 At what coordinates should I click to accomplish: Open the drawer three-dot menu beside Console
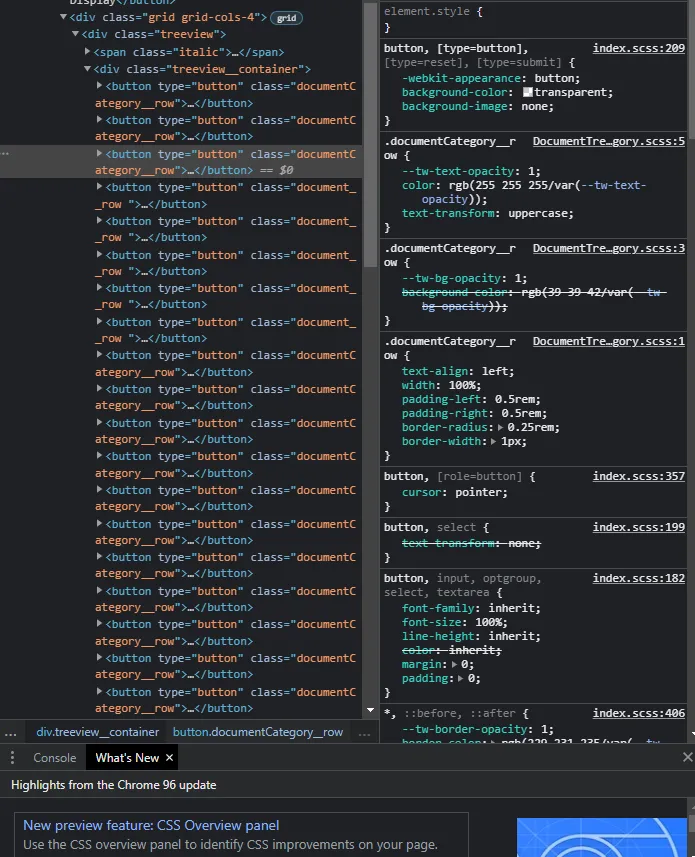12,758
